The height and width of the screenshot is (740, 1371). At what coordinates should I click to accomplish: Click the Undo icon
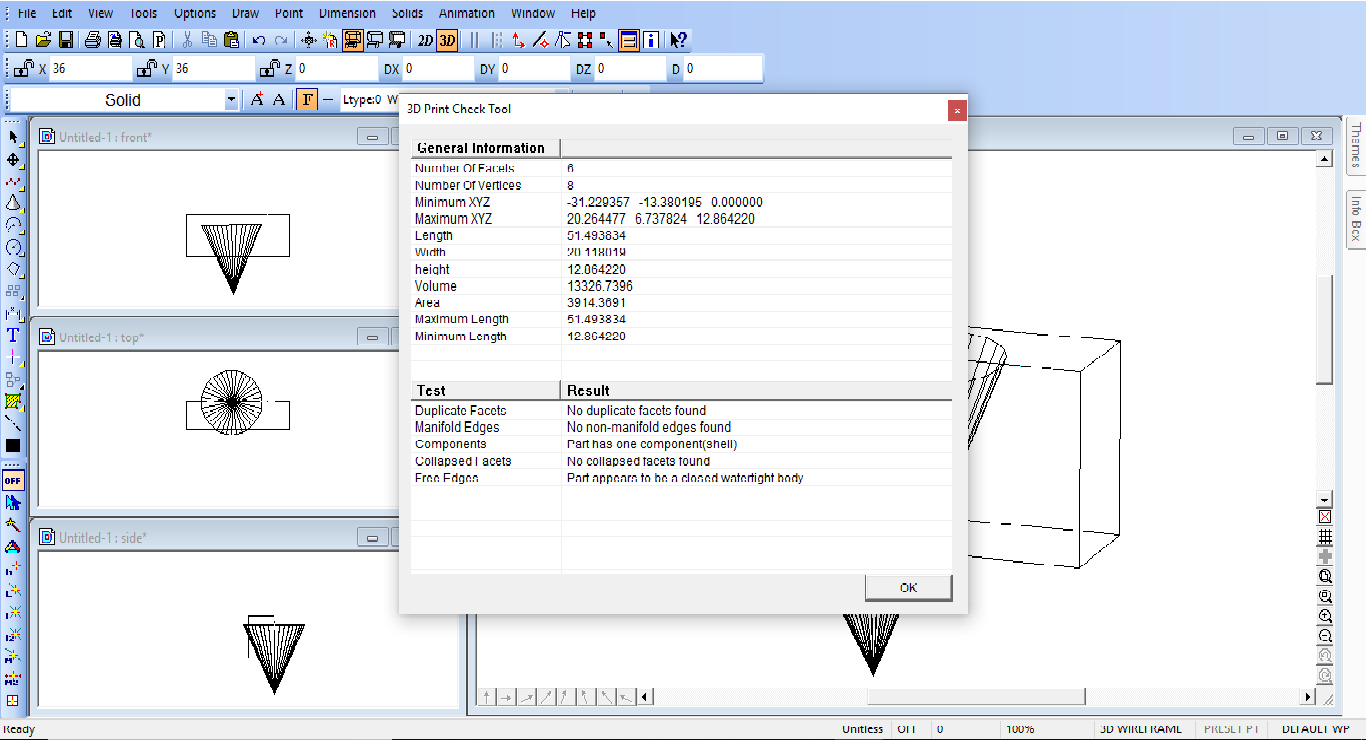[258, 40]
